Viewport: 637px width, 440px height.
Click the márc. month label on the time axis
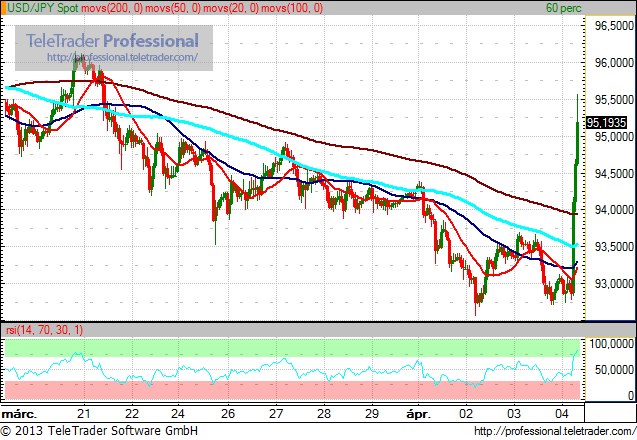[x=19, y=414]
